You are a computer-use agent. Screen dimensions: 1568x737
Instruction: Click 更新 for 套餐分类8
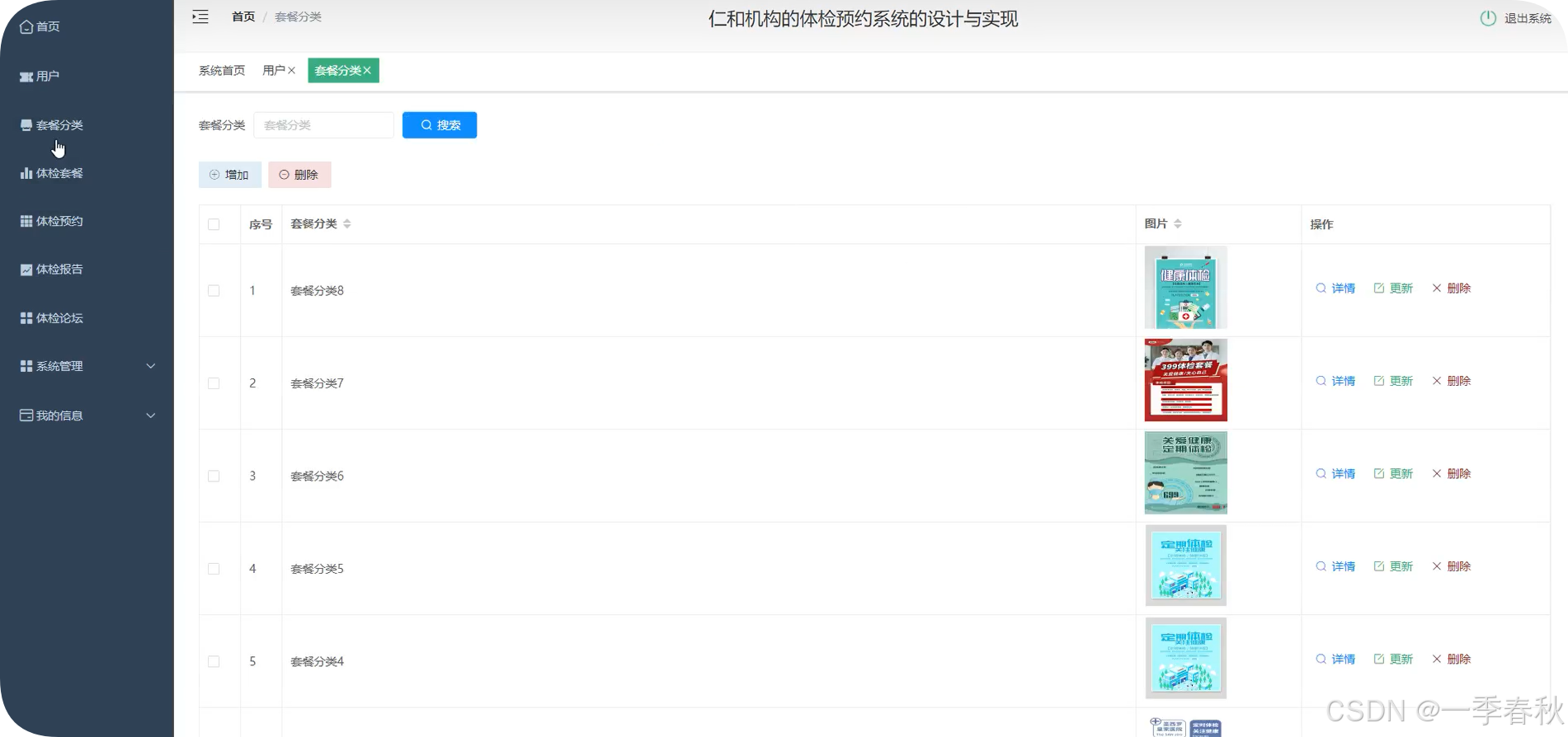1393,289
